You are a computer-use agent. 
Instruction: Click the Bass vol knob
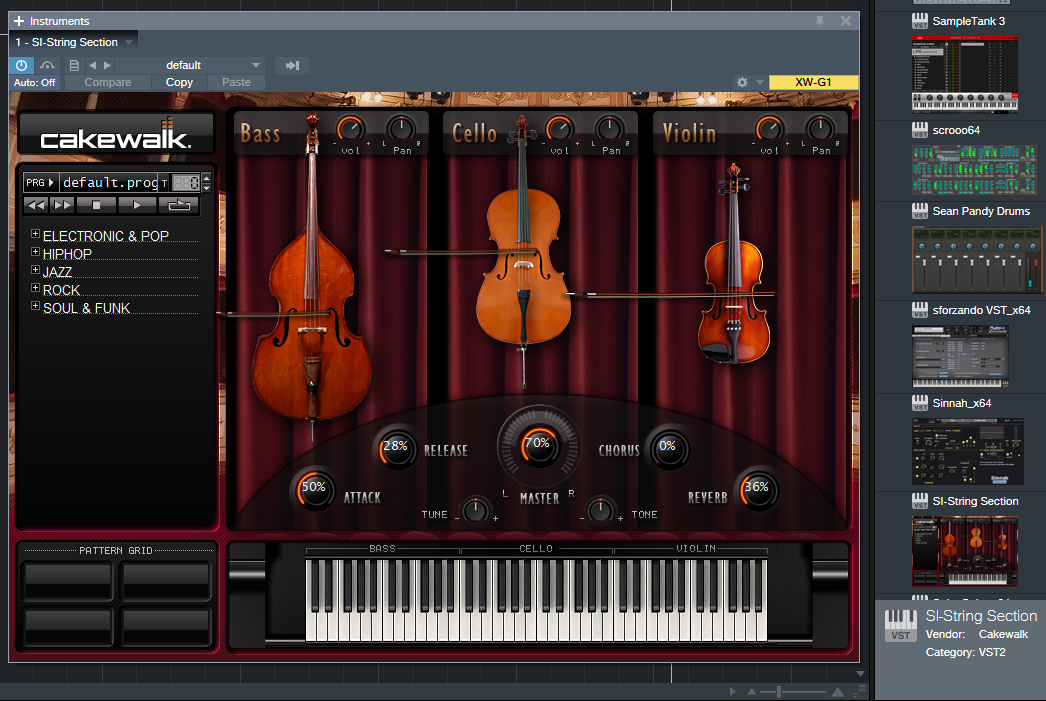coord(350,128)
